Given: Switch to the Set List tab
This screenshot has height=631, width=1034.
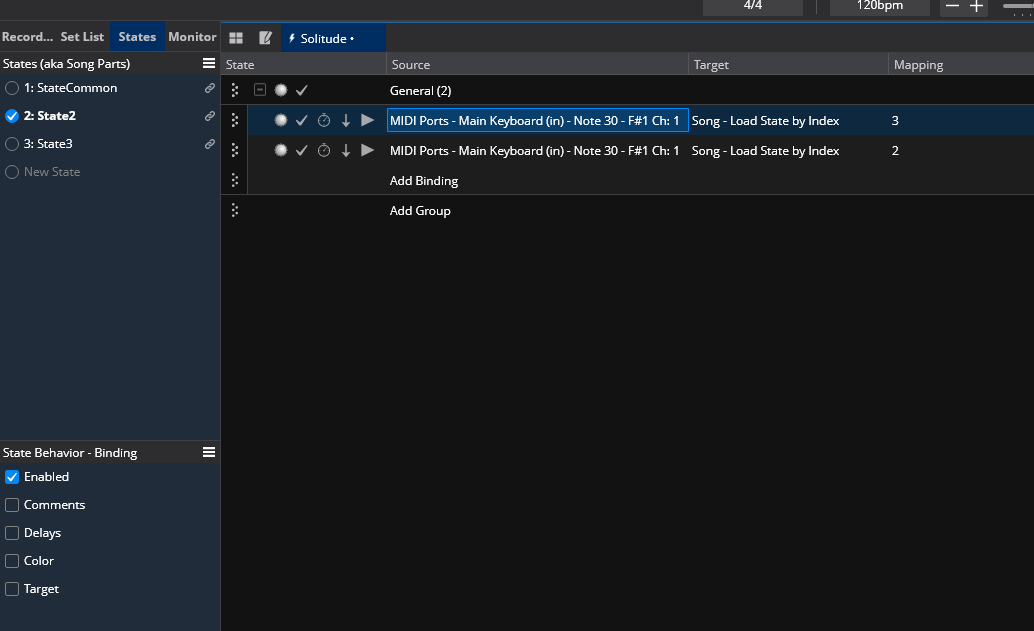Looking at the screenshot, I should (x=82, y=37).
